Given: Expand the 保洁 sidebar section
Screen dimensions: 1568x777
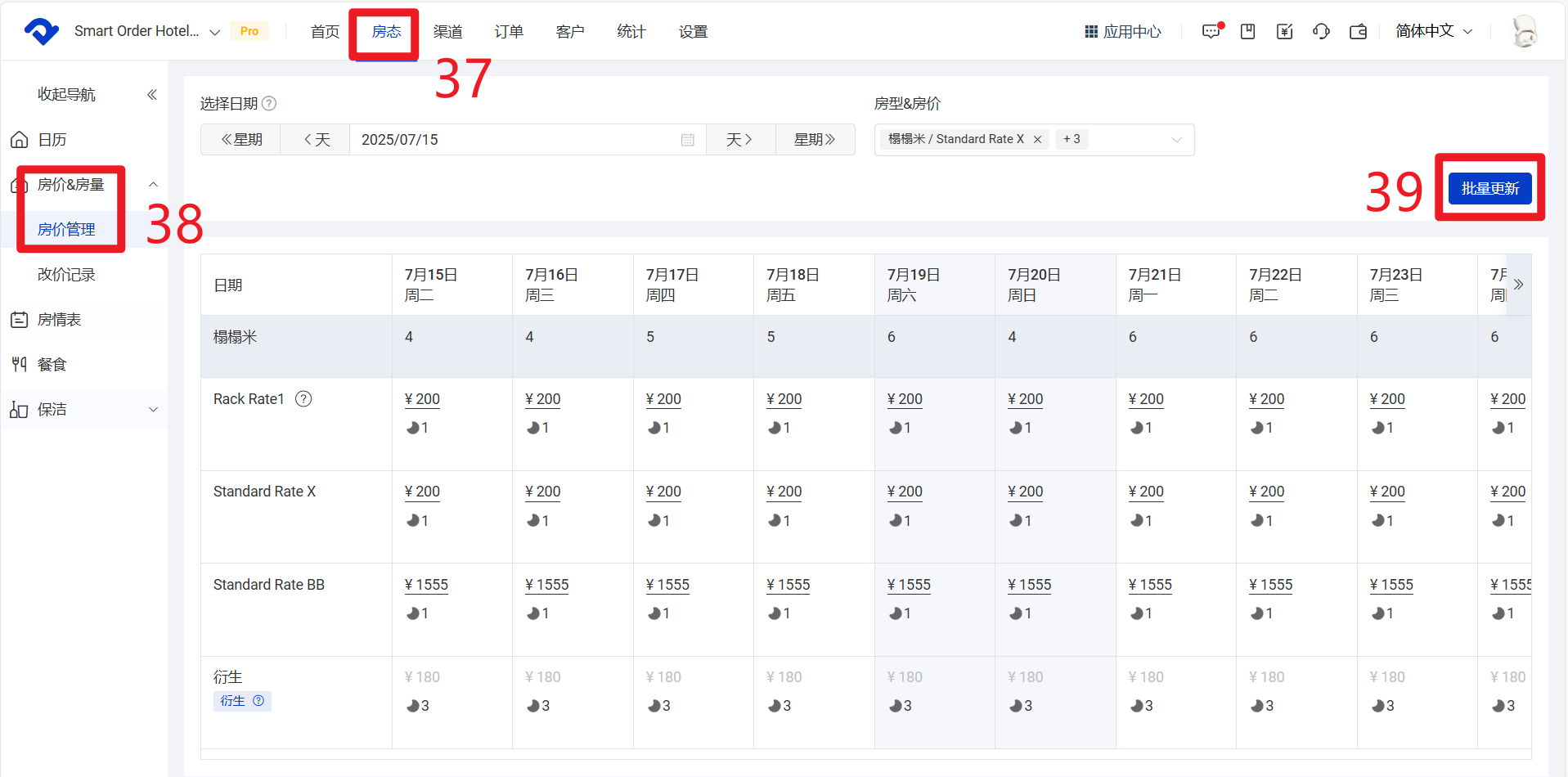Looking at the screenshot, I should pos(153,410).
